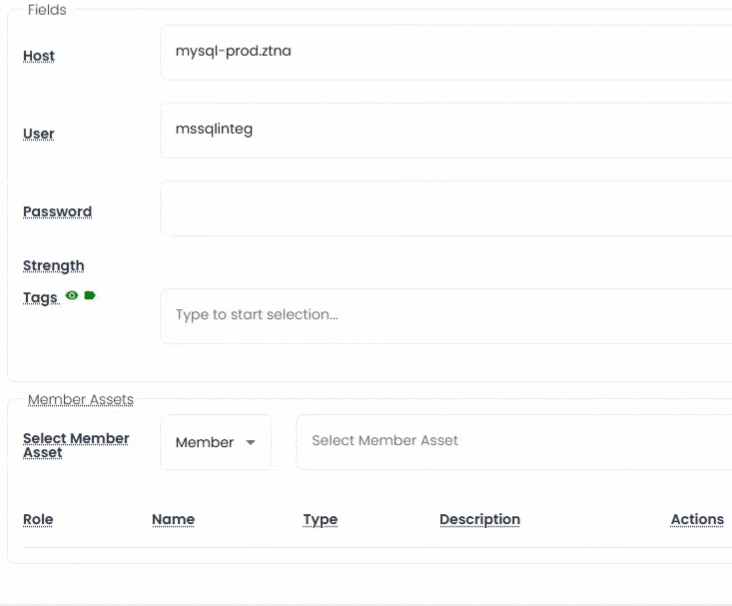This screenshot has width=732, height=606.
Task: Click the Name column header
Action: click(x=173, y=520)
